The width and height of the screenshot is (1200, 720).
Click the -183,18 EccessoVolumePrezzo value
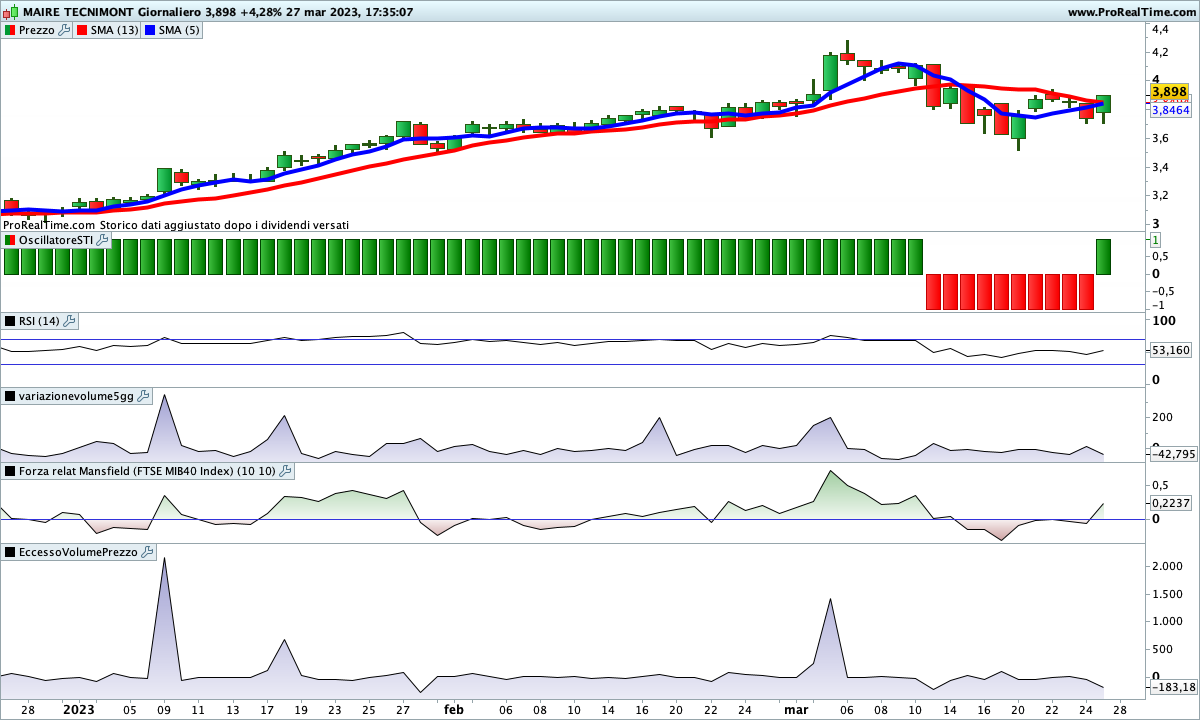[1173, 687]
